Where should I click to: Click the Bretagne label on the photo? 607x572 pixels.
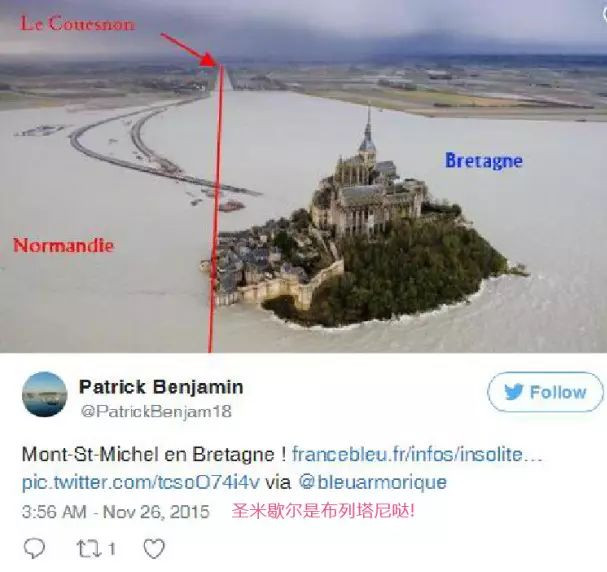pyautogui.click(x=484, y=161)
